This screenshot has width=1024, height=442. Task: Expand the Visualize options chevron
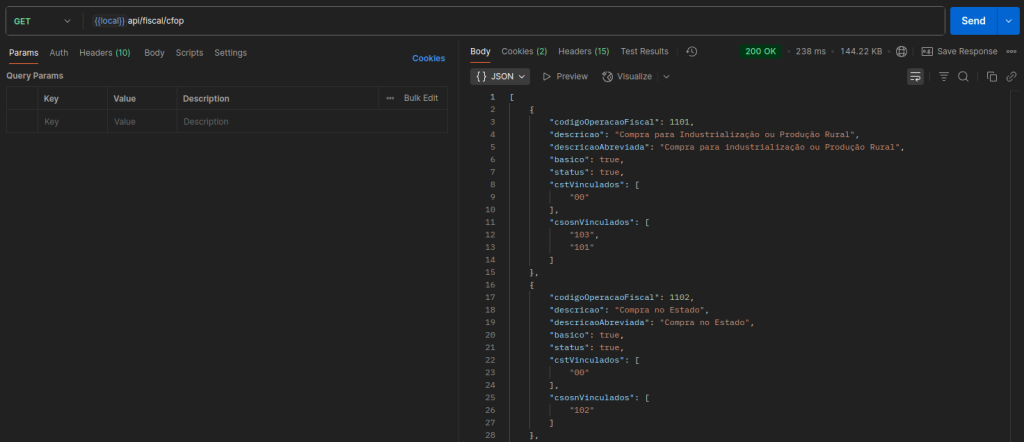click(x=666, y=76)
